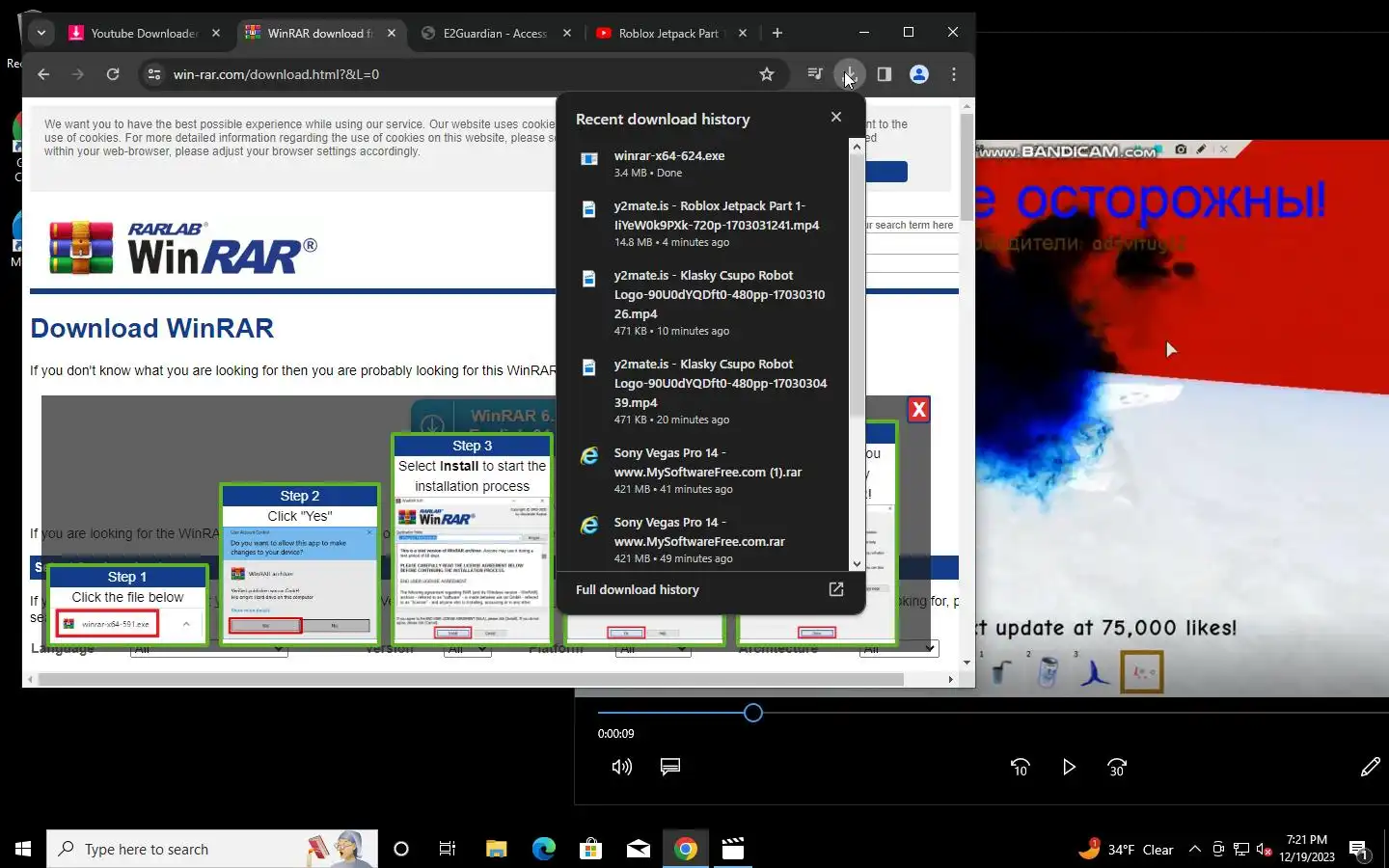
Task: Open Microsoft Store from the taskbar
Action: pos(590,849)
